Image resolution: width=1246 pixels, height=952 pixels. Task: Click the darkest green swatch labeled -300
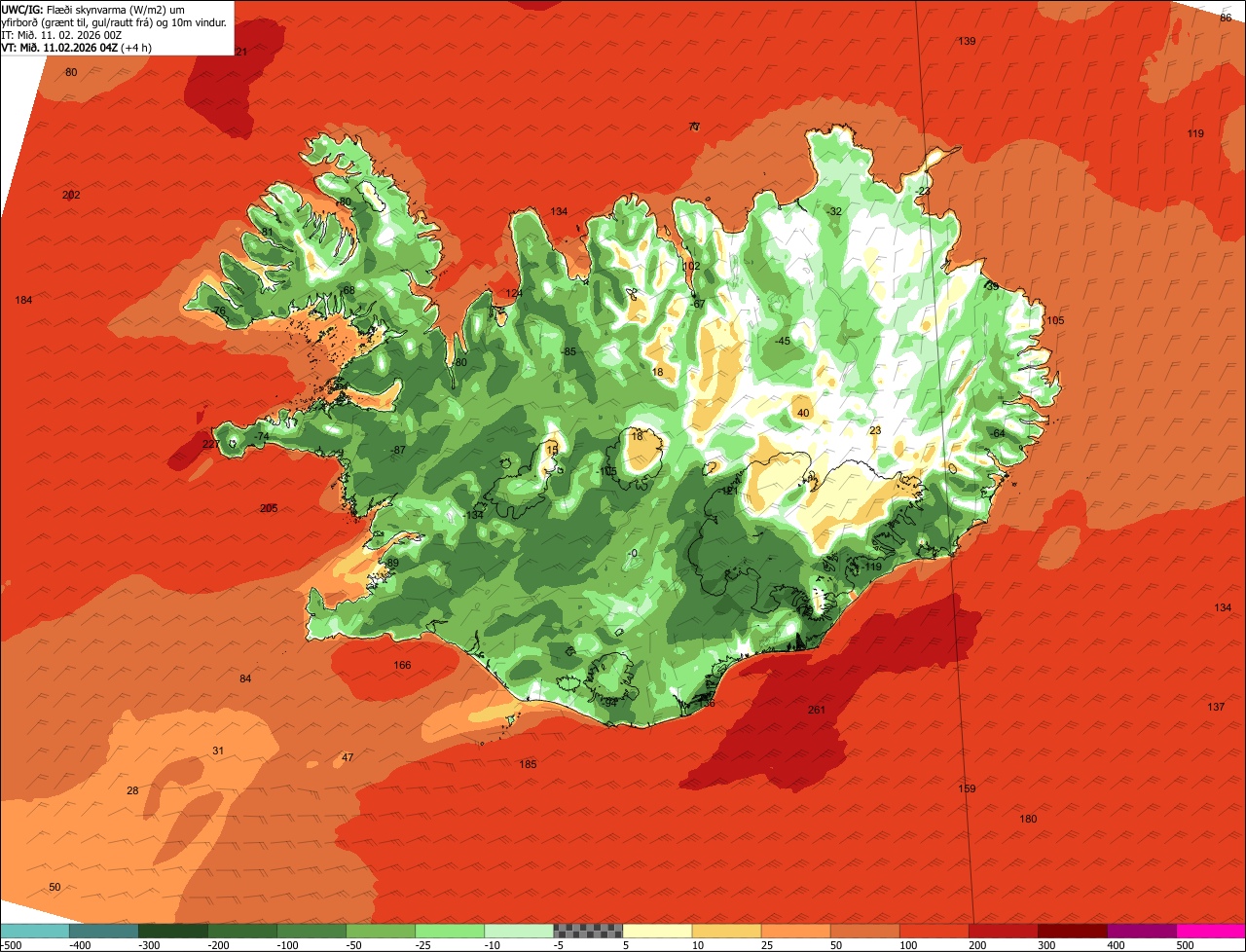click(172, 930)
